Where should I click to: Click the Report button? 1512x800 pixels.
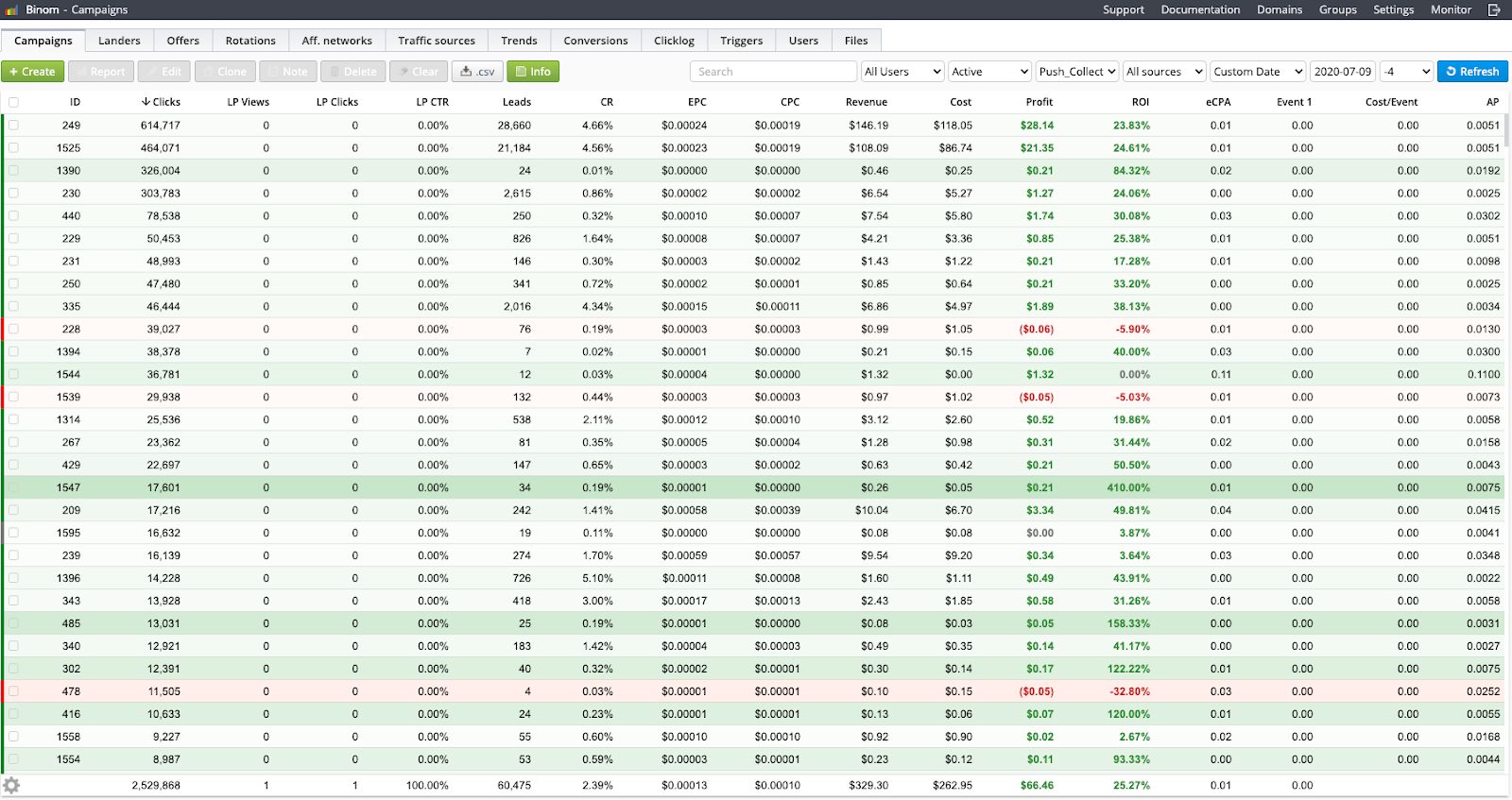[100, 72]
